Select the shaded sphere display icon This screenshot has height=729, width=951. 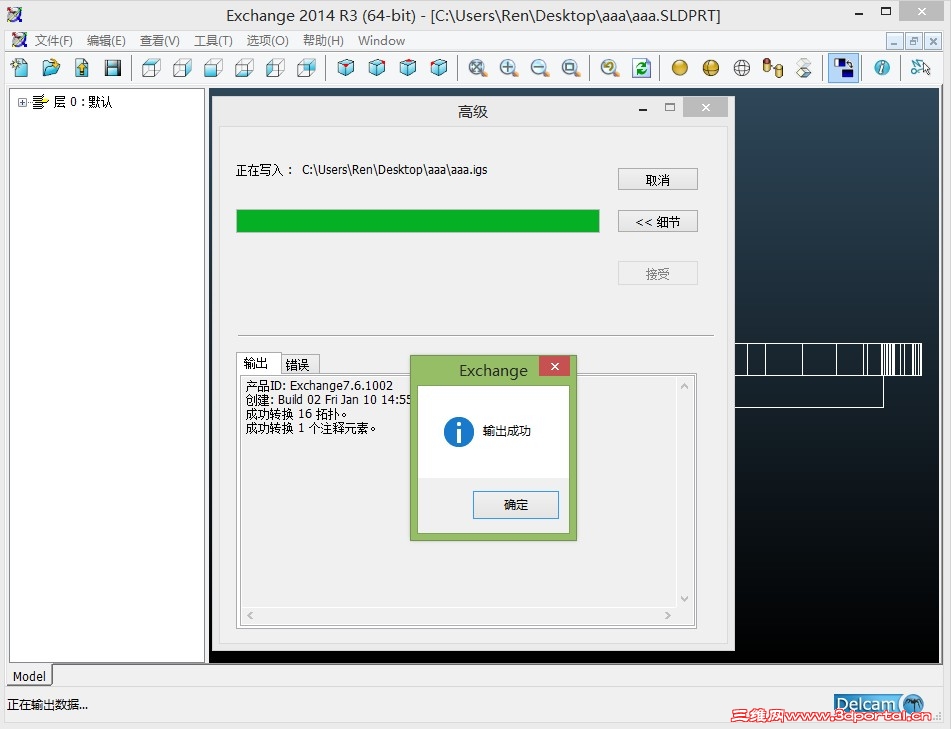[680, 67]
